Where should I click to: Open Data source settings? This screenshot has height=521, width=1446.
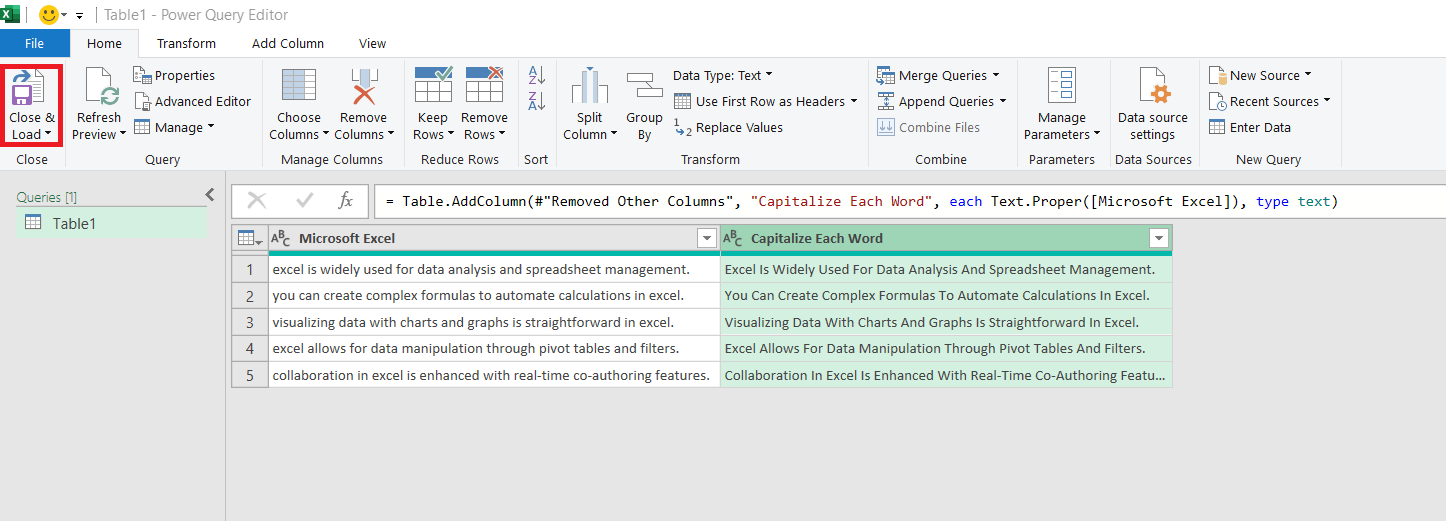pos(1152,105)
